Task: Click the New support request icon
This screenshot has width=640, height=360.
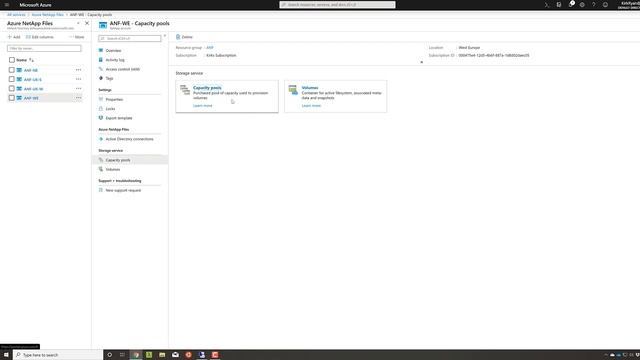Action: (101, 190)
